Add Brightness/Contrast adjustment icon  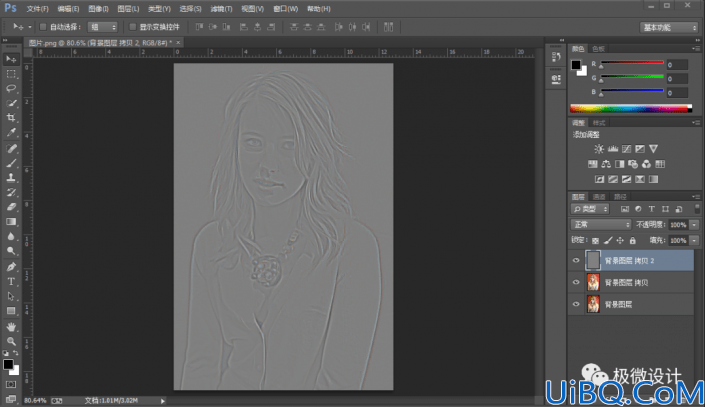tap(599, 149)
